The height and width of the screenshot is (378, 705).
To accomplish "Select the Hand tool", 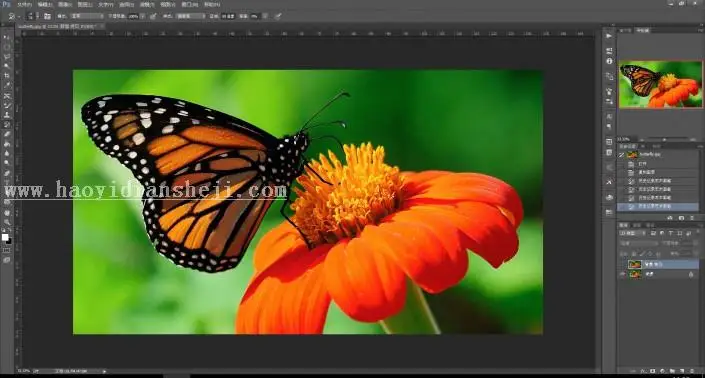I will point(7,213).
